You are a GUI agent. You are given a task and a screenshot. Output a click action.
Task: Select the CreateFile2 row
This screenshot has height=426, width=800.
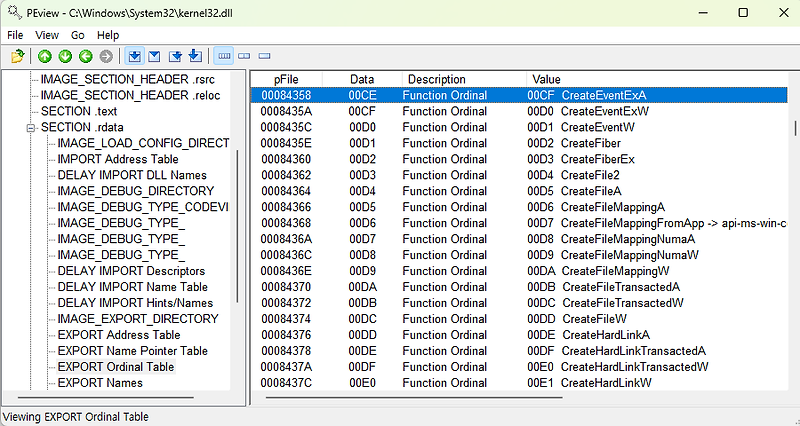pos(519,175)
